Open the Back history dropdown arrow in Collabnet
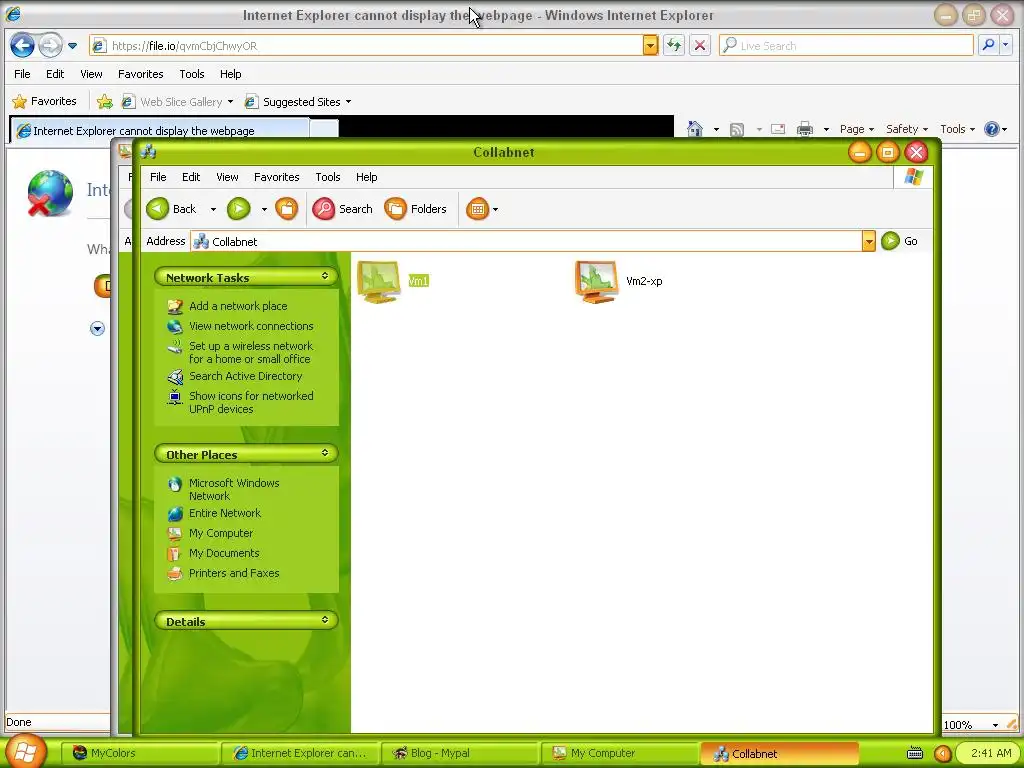The height and width of the screenshot is (768, 1024). point(213,210)
